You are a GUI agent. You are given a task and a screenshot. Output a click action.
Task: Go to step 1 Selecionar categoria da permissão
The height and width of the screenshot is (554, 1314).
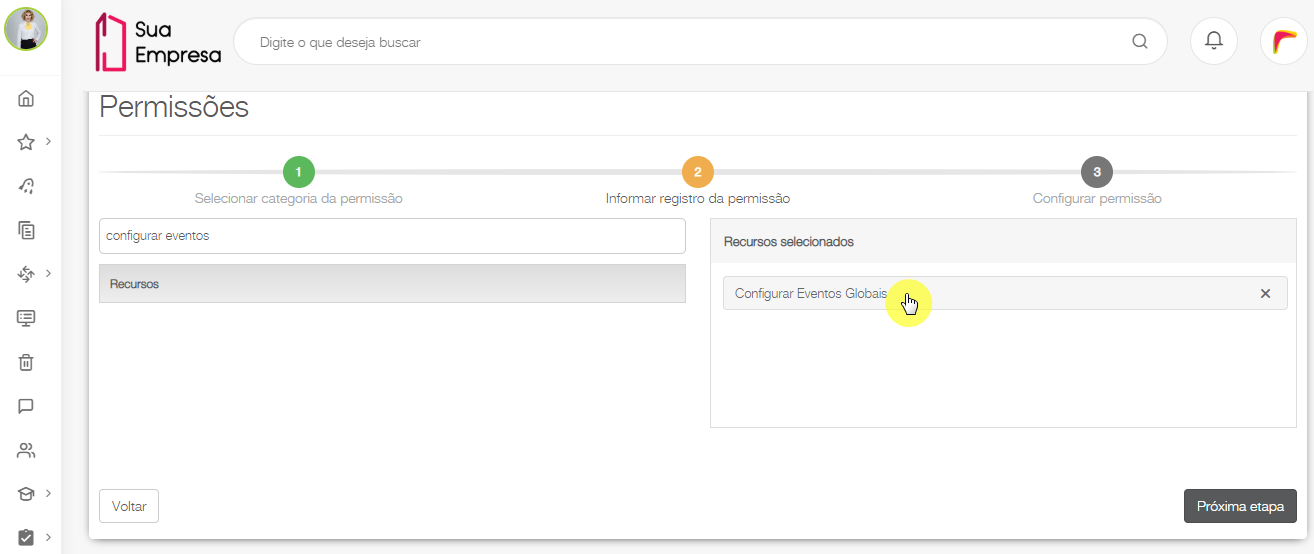click(x=299, y=172)
